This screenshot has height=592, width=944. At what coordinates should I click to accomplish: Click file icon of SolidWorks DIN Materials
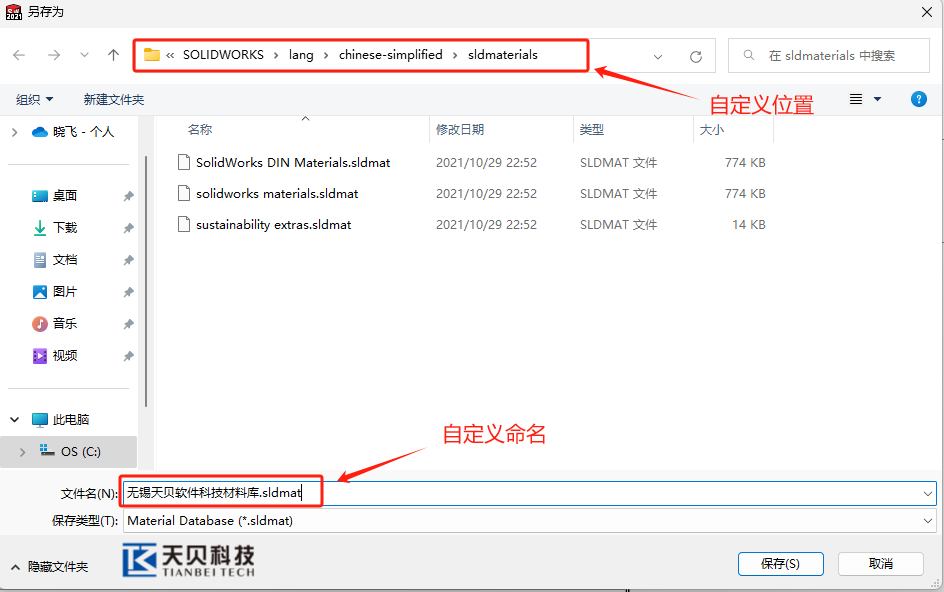(x=184, y=162)
